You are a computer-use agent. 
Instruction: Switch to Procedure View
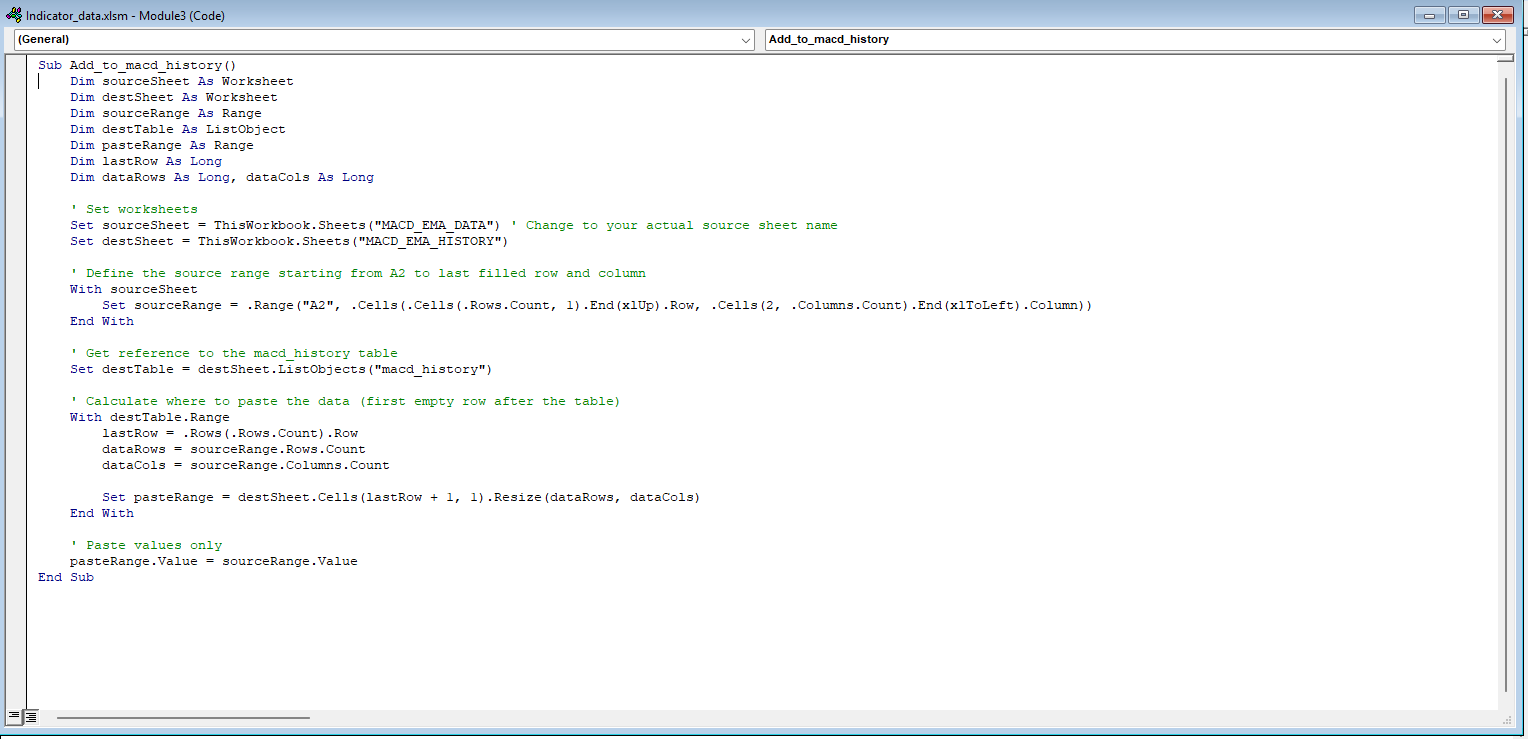pos(14,716)
